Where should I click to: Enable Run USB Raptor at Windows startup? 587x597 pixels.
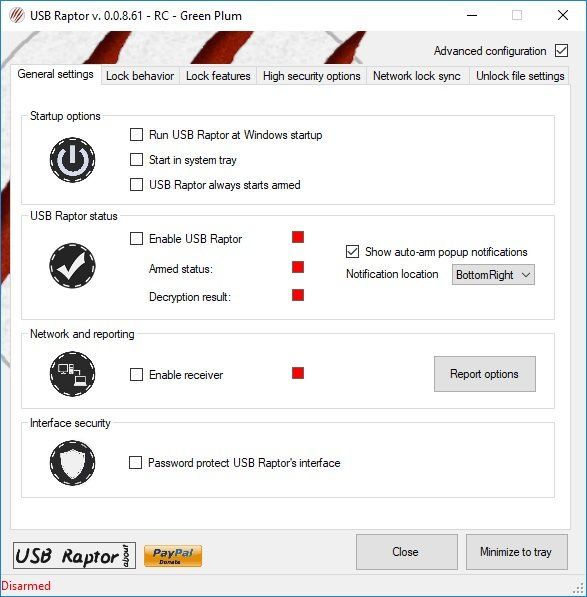point(136,135)
